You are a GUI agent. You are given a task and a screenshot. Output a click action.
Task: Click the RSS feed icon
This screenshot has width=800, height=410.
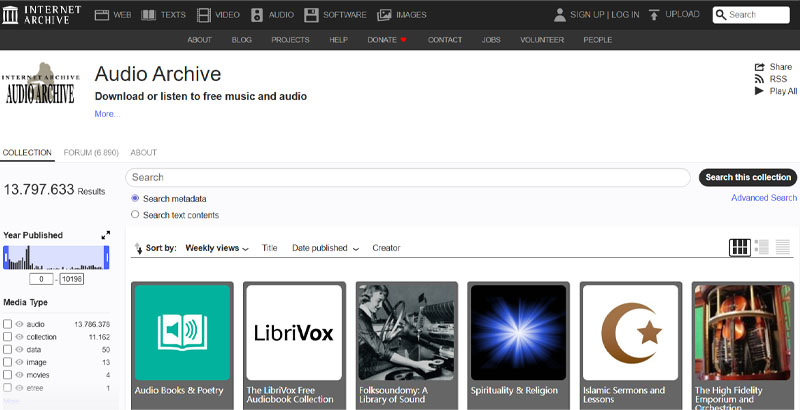[x=760, y=79]
